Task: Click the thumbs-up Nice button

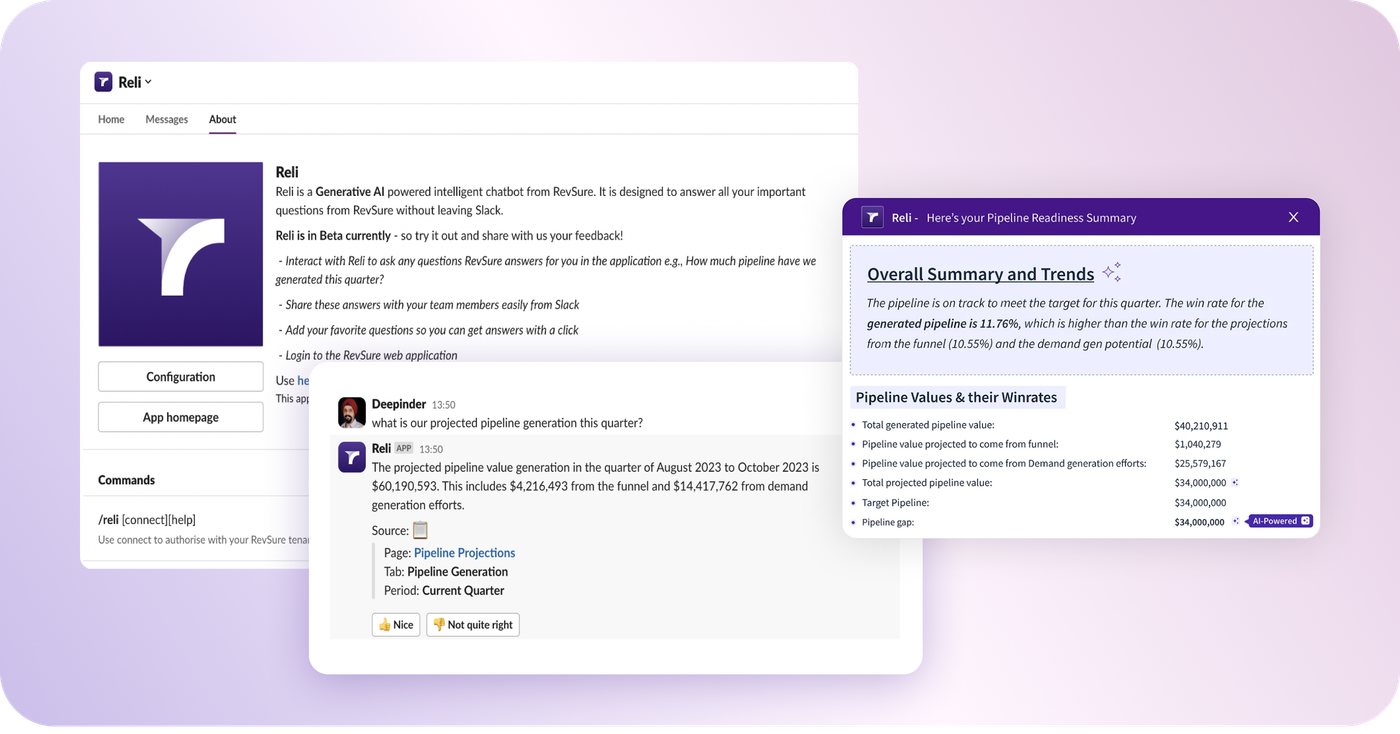Action: [395, 624]
